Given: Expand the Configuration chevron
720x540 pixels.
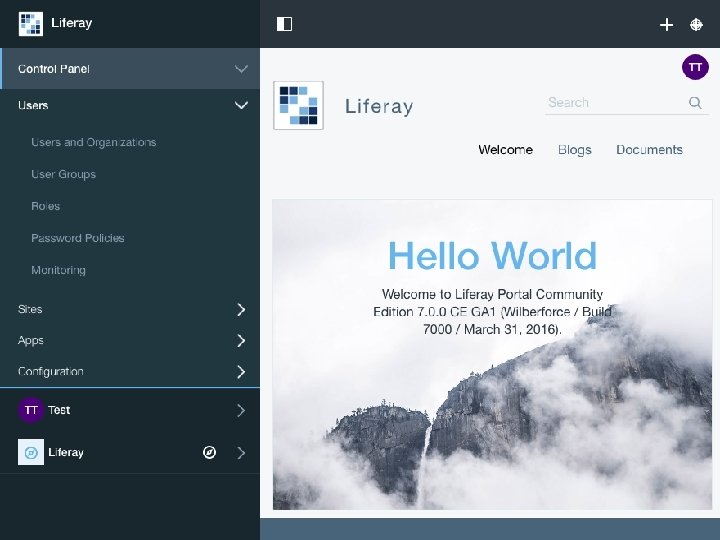Looking at the screenshot, I should pyautogui.click(x=242, y=372).
